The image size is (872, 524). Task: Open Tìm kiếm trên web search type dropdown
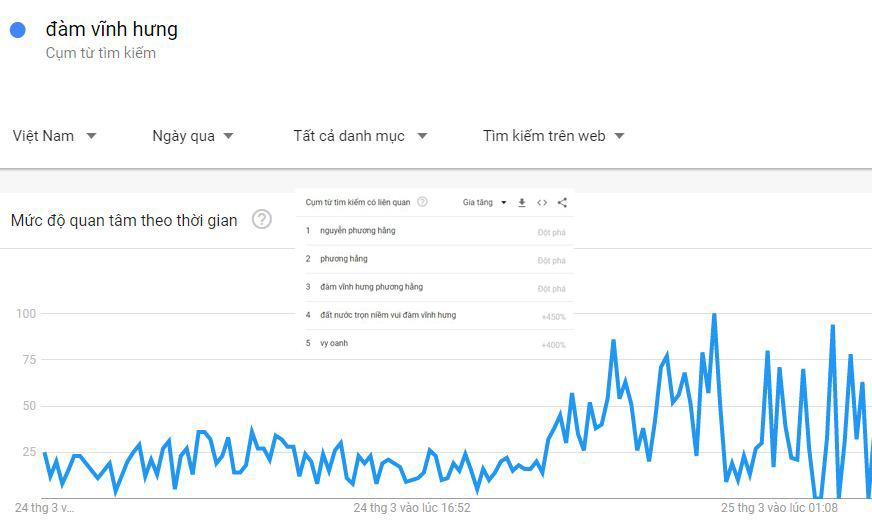tap(554, 136)
